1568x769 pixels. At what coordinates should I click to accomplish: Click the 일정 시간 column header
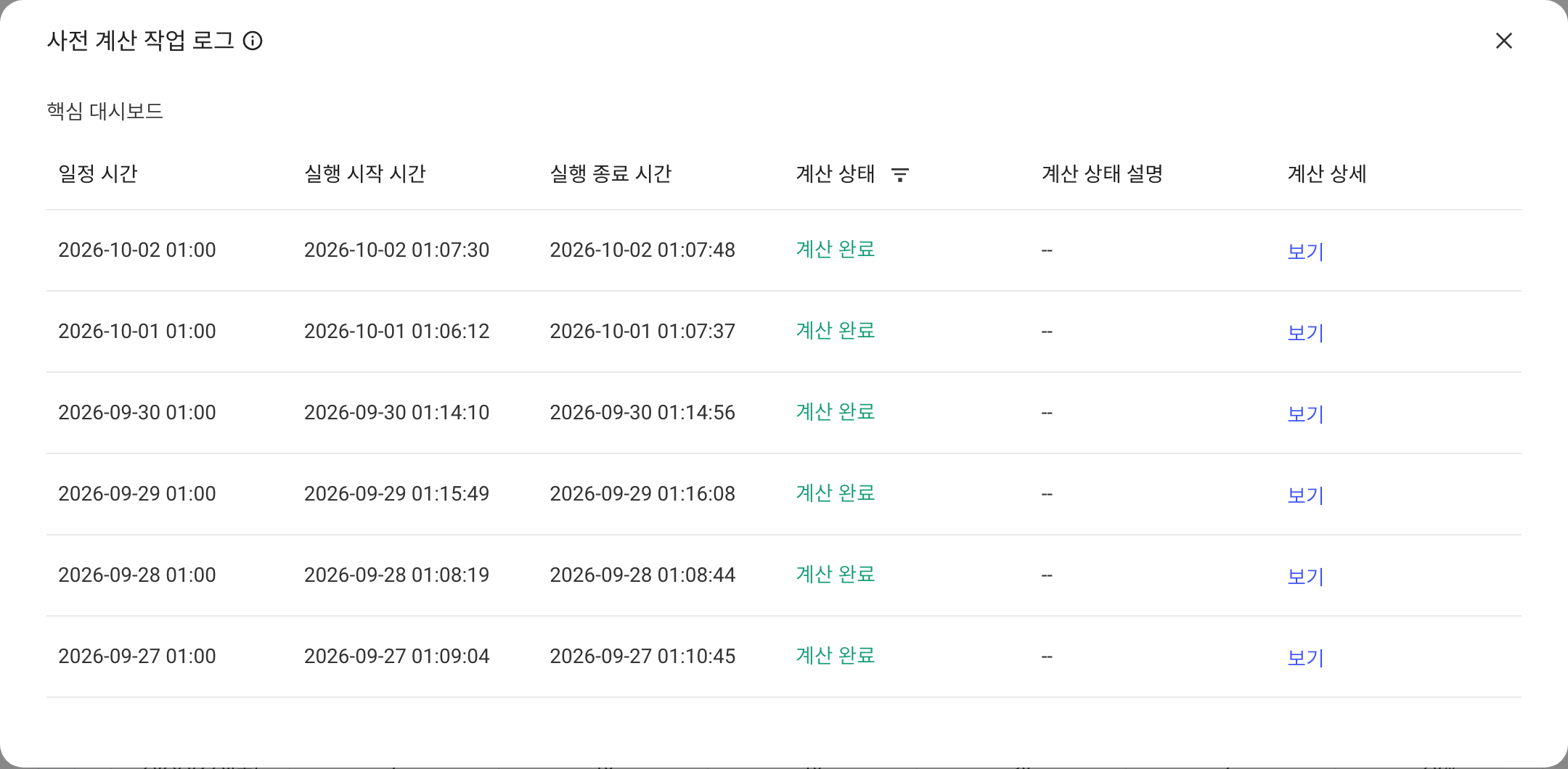[98, 174]
